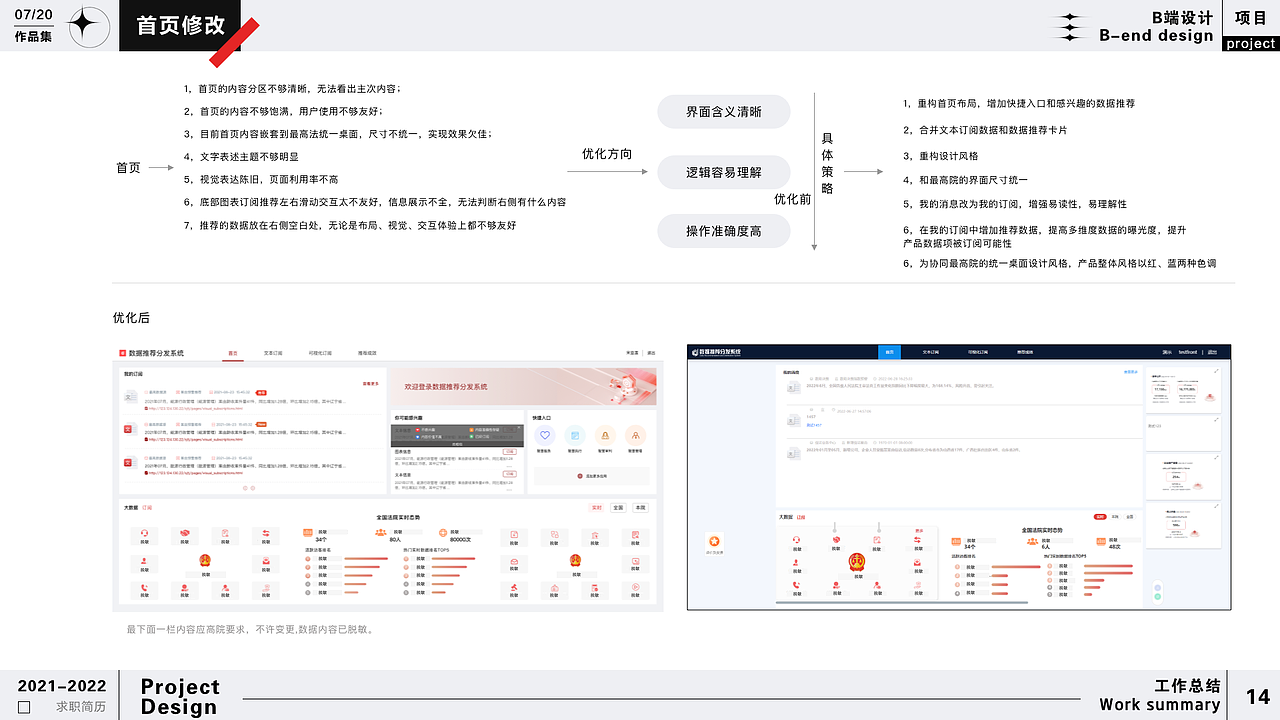Open 测试1457 link in right mockup
The width and height of the screenshot is (1280, 720).
tap(814, 425)
